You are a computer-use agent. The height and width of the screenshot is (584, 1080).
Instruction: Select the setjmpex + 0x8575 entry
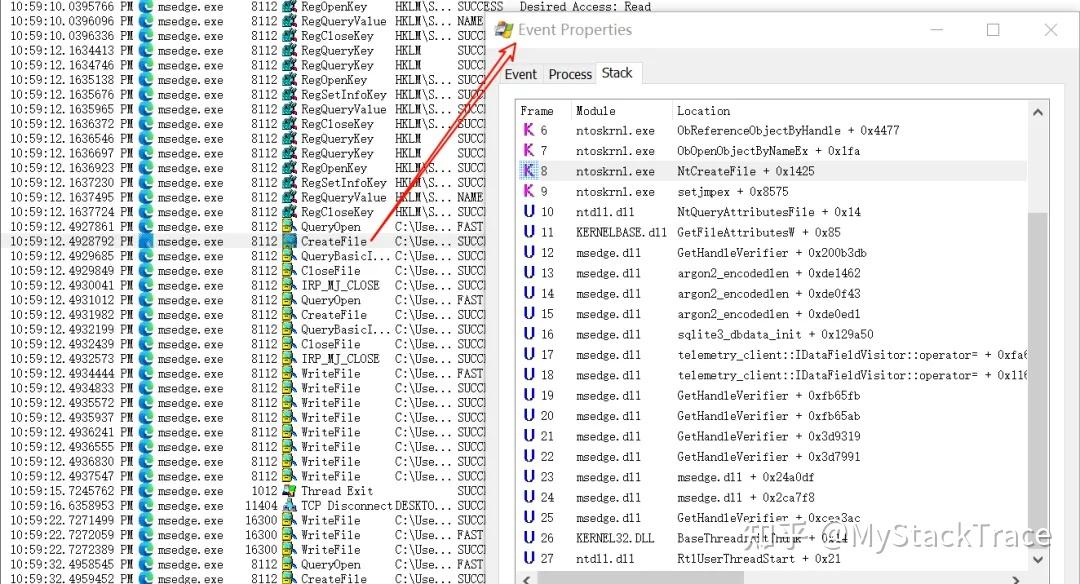pos(732,191)
